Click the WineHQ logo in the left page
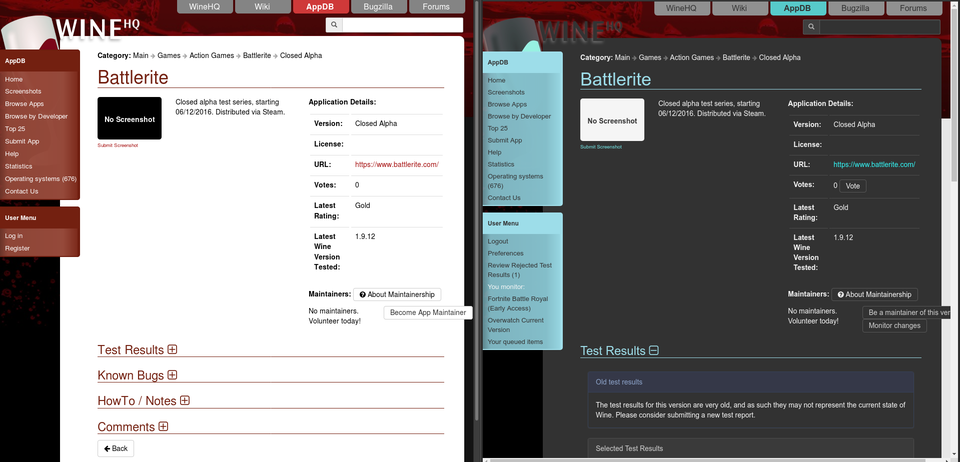This screenshot has width=960, height=462. [x=98, y=29]
